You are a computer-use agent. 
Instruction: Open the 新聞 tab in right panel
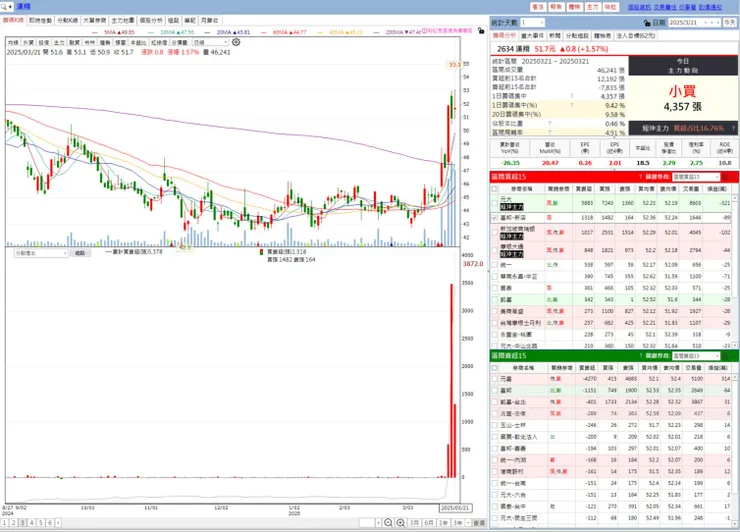tap(555, 35)
